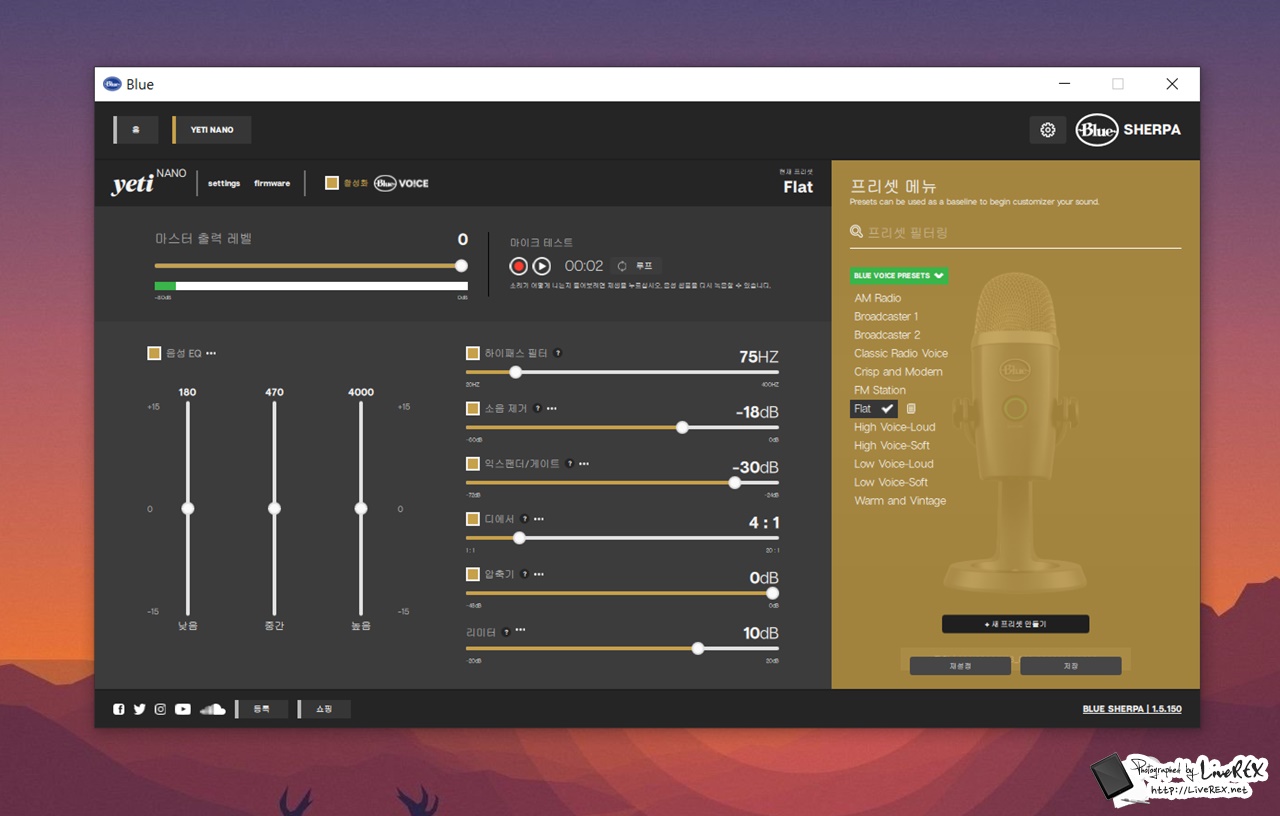Toggle the 압축기 checkbox
Screen dimensions: 1280x816
click(x=473, y=574)
